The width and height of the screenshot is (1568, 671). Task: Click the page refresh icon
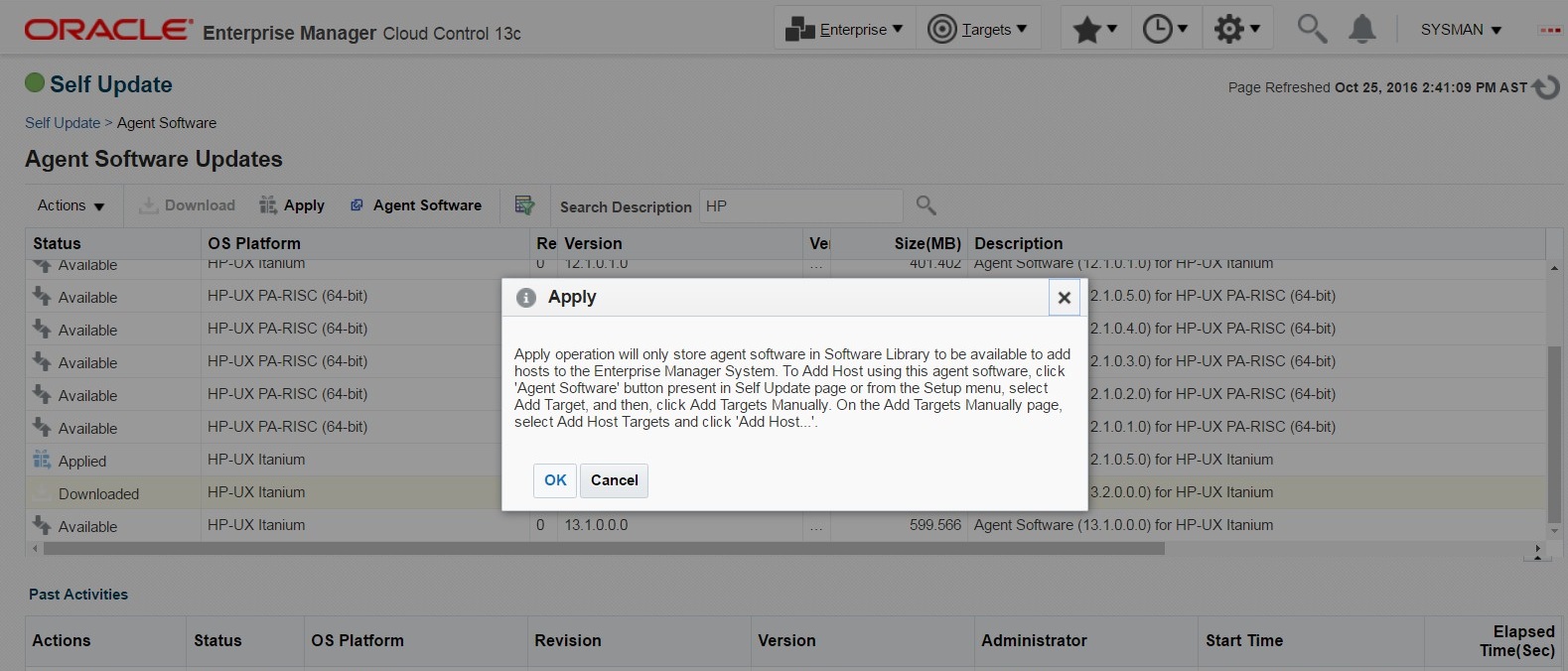[1546, 87]
